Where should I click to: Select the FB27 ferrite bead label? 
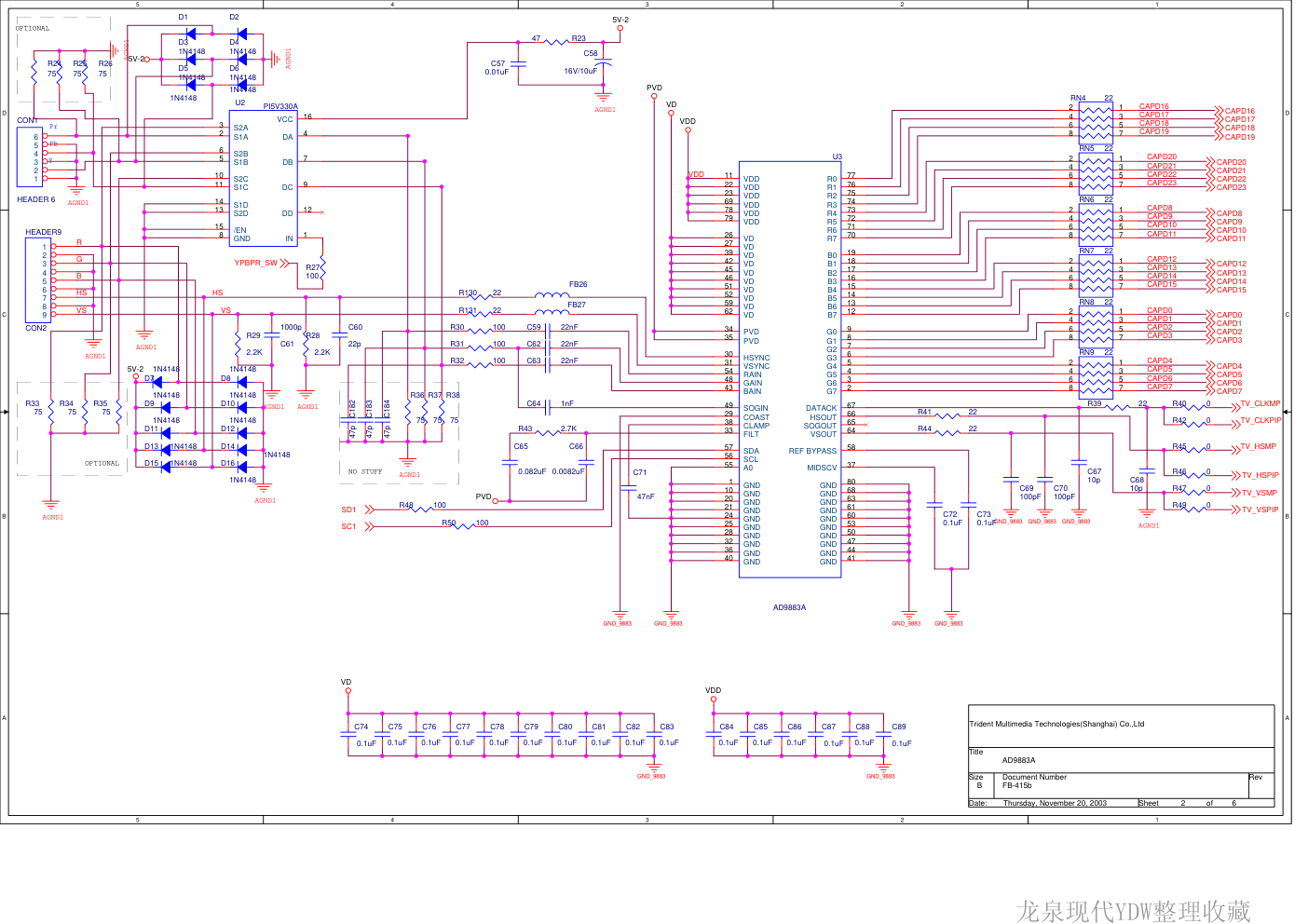[x=577, y=305]
